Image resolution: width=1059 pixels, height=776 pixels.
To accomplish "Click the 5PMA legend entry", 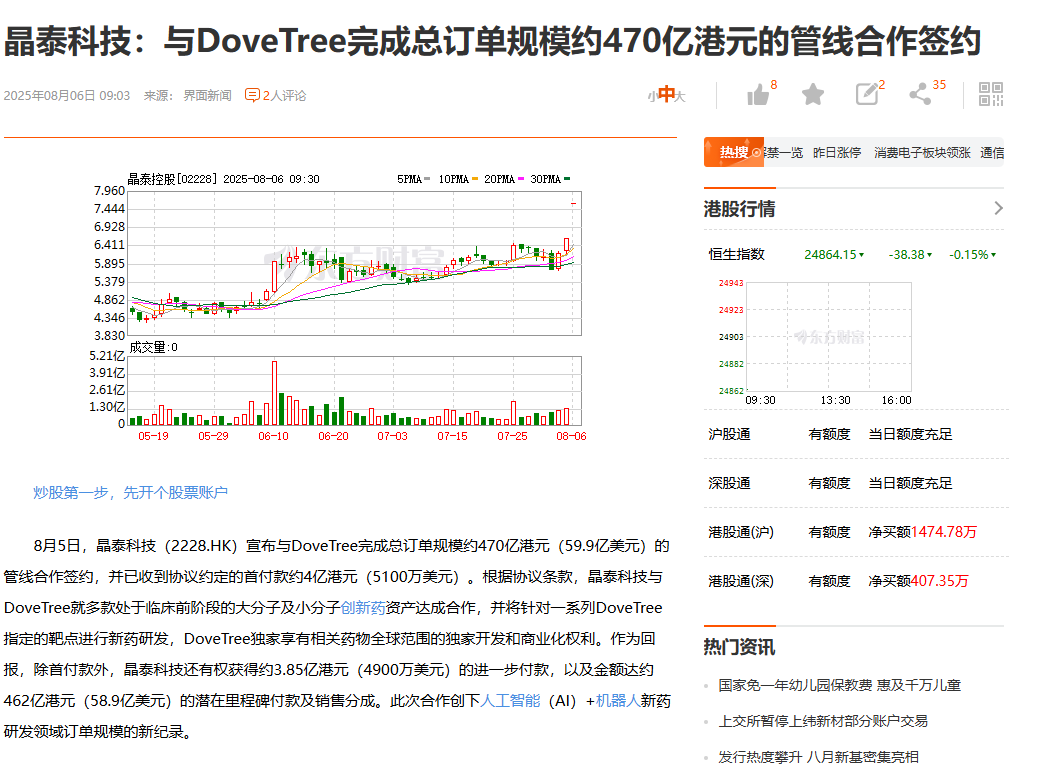I will (413, 179).
